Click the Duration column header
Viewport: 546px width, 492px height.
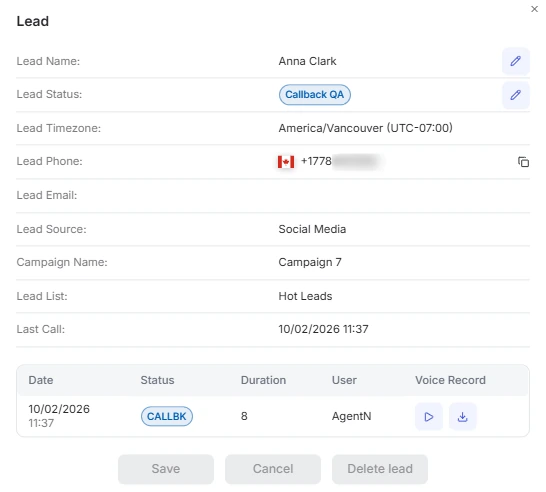[263, 380]
